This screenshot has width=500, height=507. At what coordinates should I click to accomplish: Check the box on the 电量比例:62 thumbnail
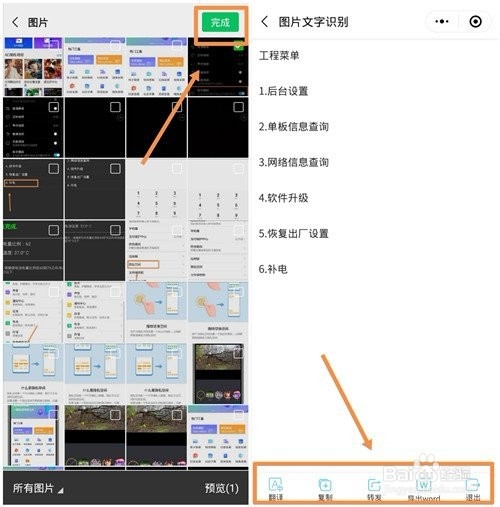coord(54,230)
